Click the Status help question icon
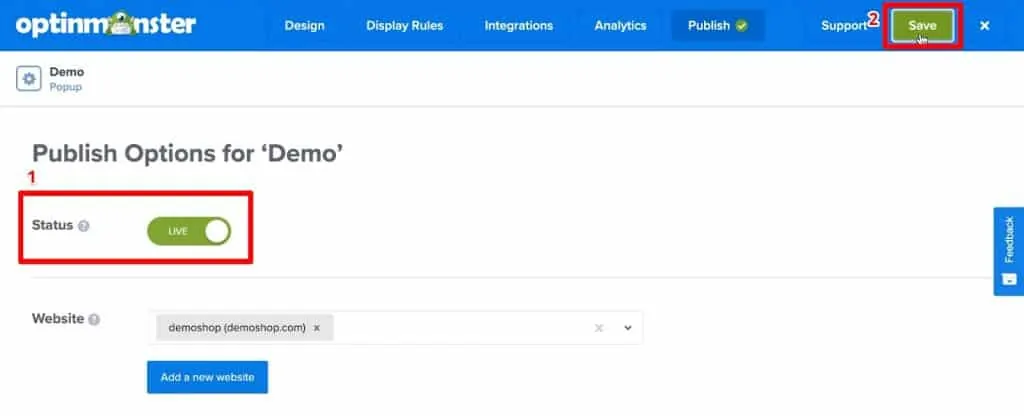The image size is (1024, 416). click(x=84, y=226)
